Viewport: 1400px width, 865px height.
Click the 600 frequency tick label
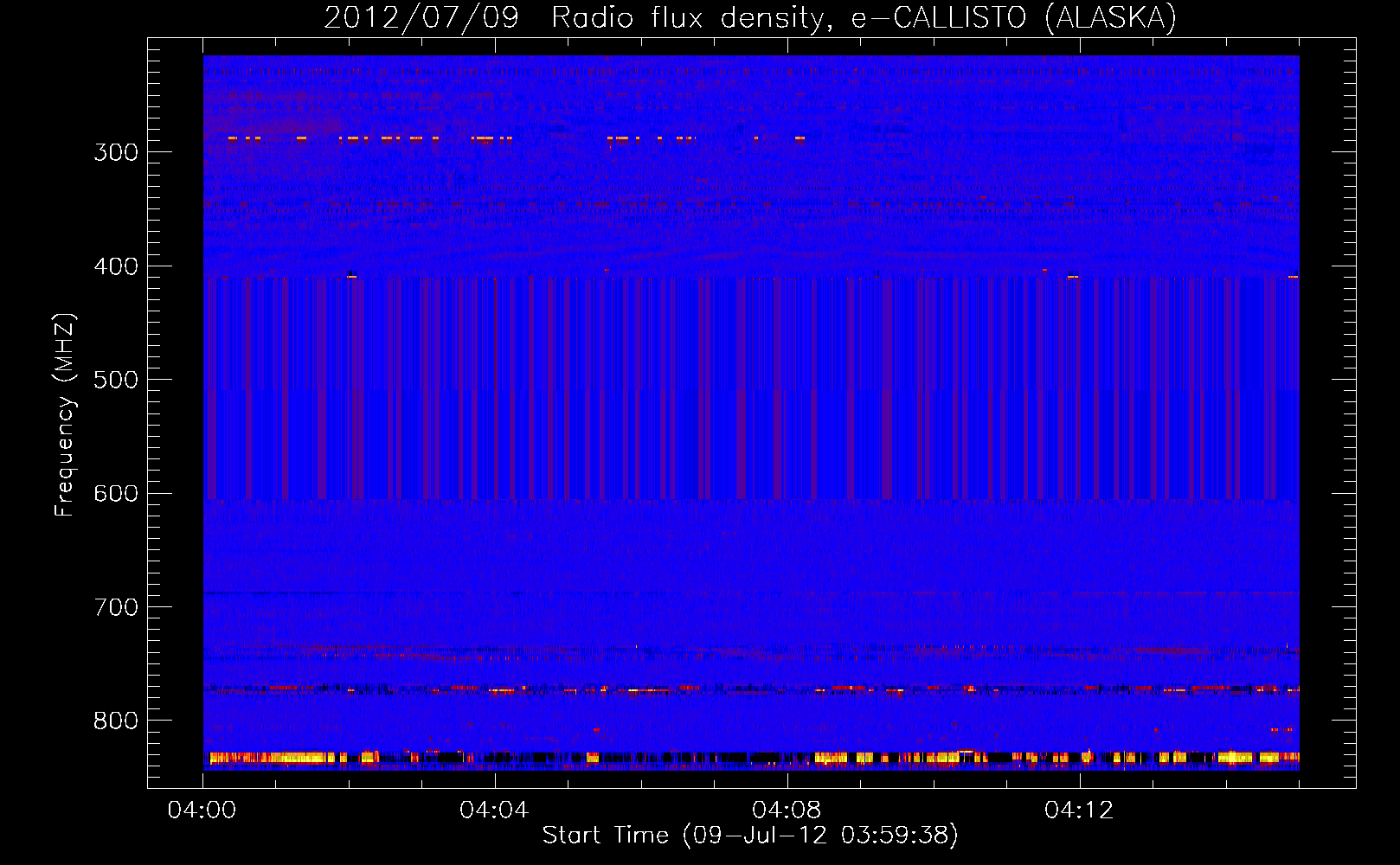(x=116, y=494)
